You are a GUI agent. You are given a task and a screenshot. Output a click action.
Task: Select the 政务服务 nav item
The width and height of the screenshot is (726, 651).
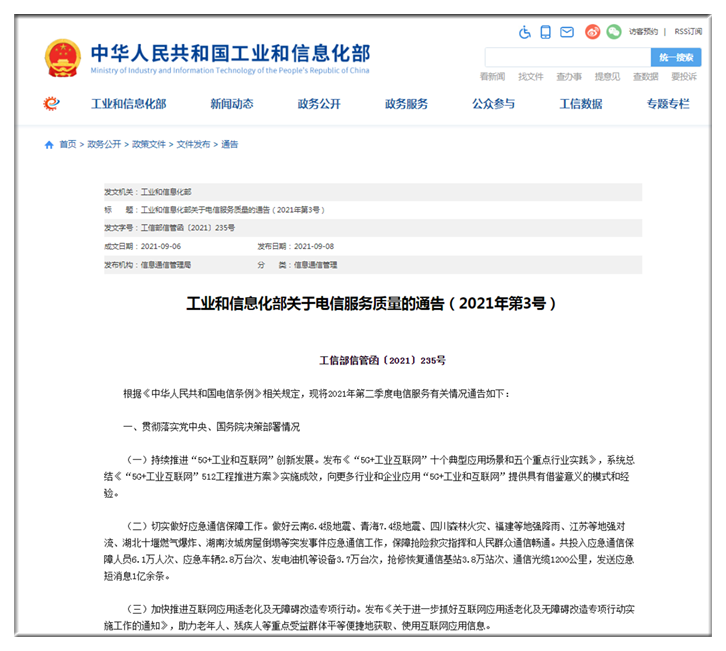pos(406,104)
